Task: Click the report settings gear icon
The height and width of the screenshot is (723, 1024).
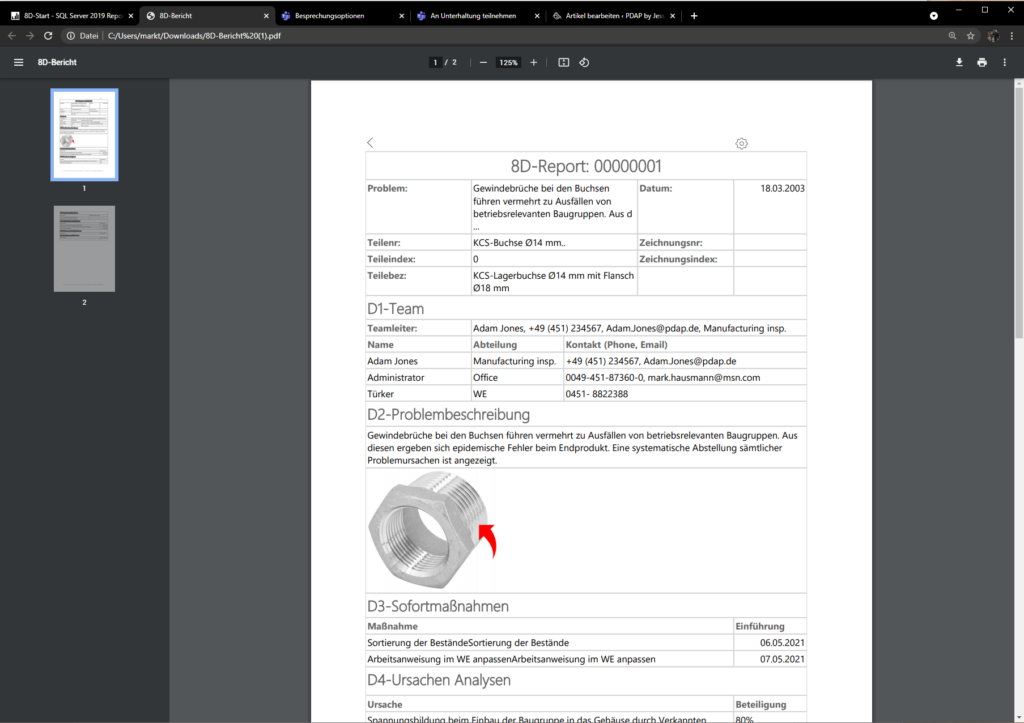Action: 741,144
